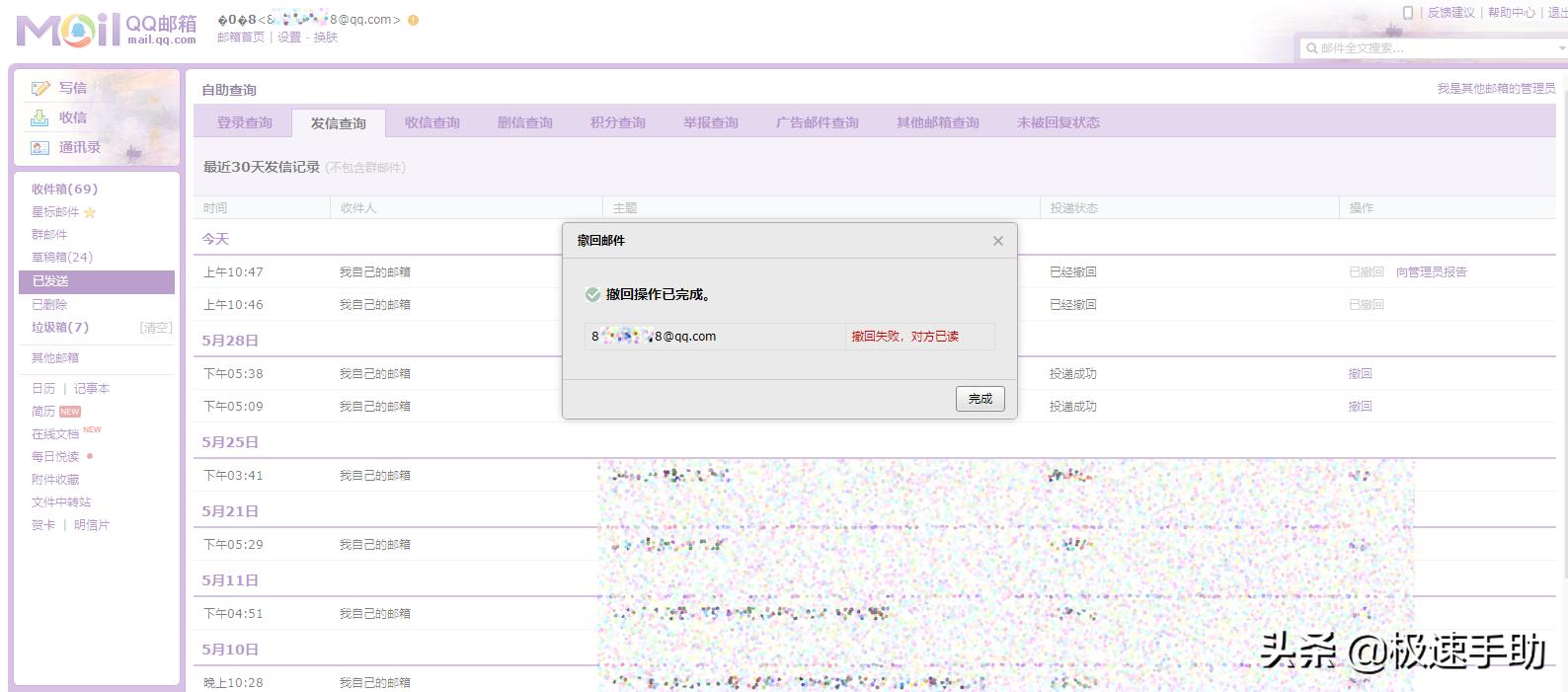Click 清空 beside trash folder
Image resolution: width=1568 pixels, height=692 pixels.
pyautogui.click(x=156, y=328)
